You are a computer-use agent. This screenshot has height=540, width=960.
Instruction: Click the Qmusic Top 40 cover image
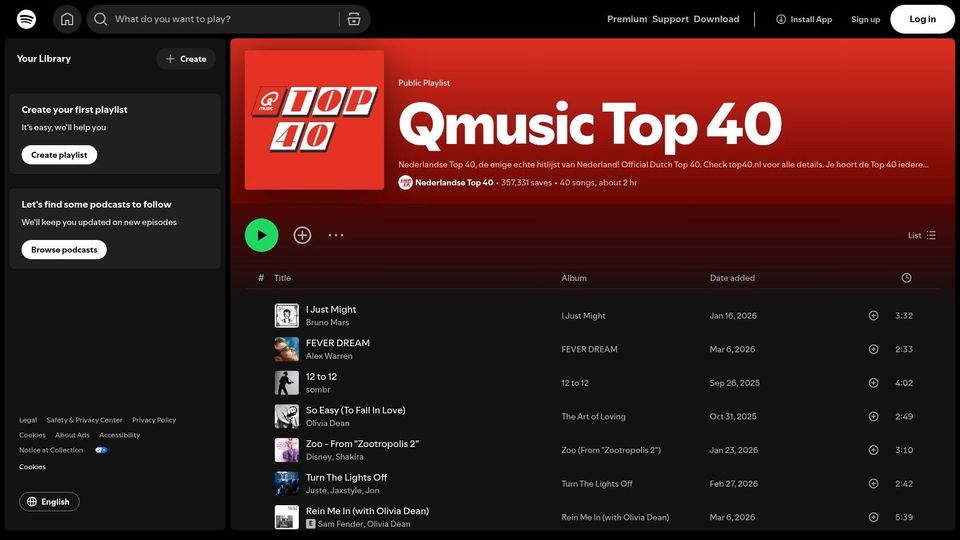[x=314, y=120]
